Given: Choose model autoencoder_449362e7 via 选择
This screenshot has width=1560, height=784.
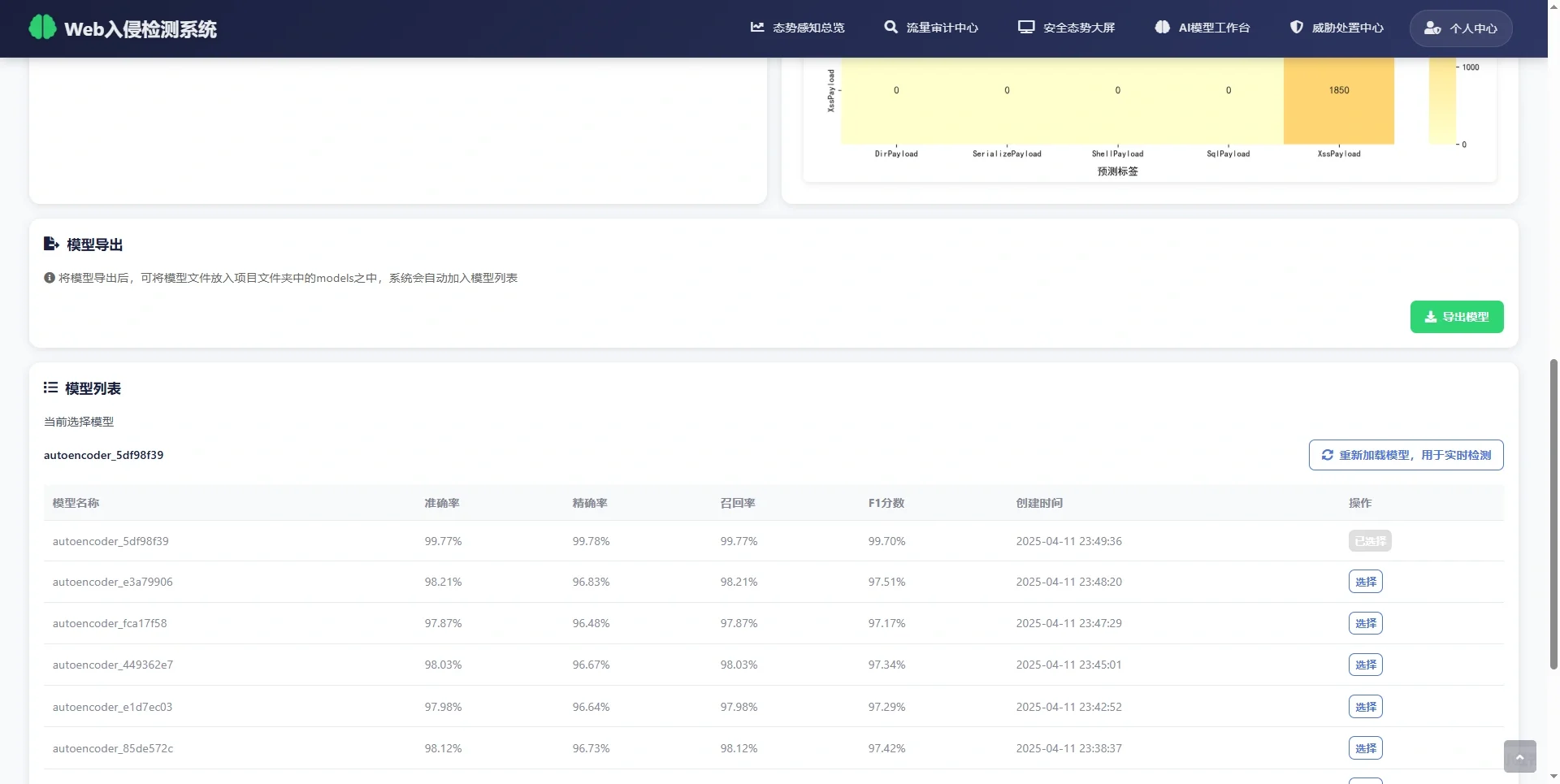Looking at the screenshot, I should click(1366, 665).
